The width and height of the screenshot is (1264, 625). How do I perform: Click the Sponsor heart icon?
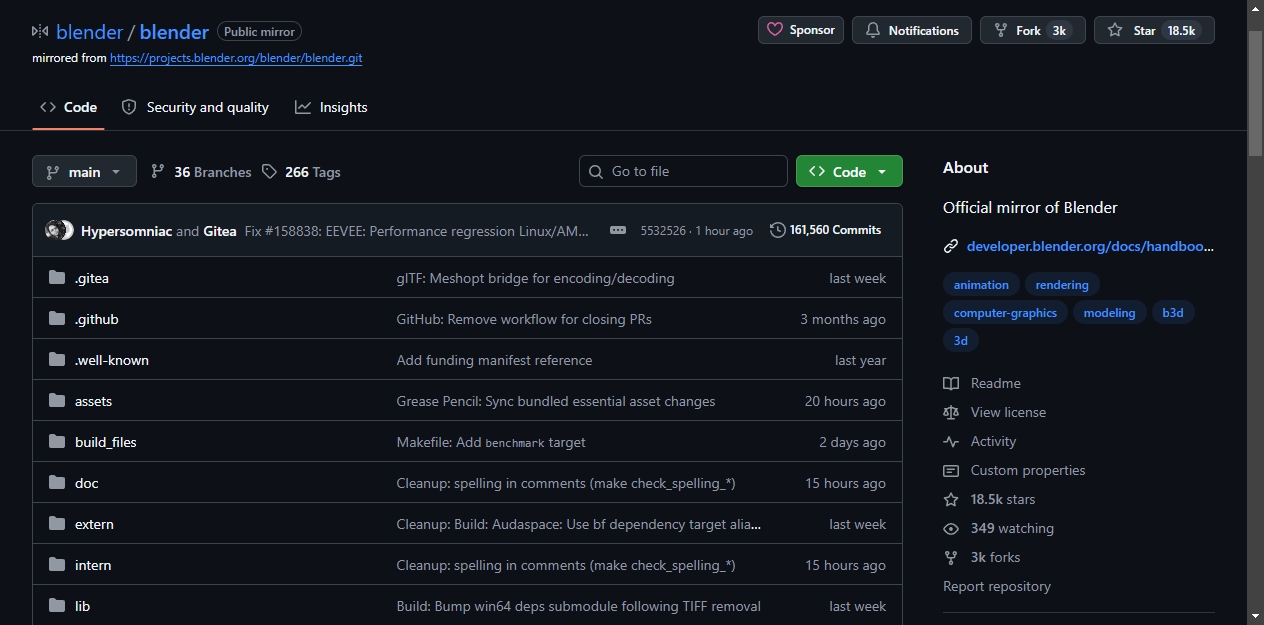(x=775, y=30)
